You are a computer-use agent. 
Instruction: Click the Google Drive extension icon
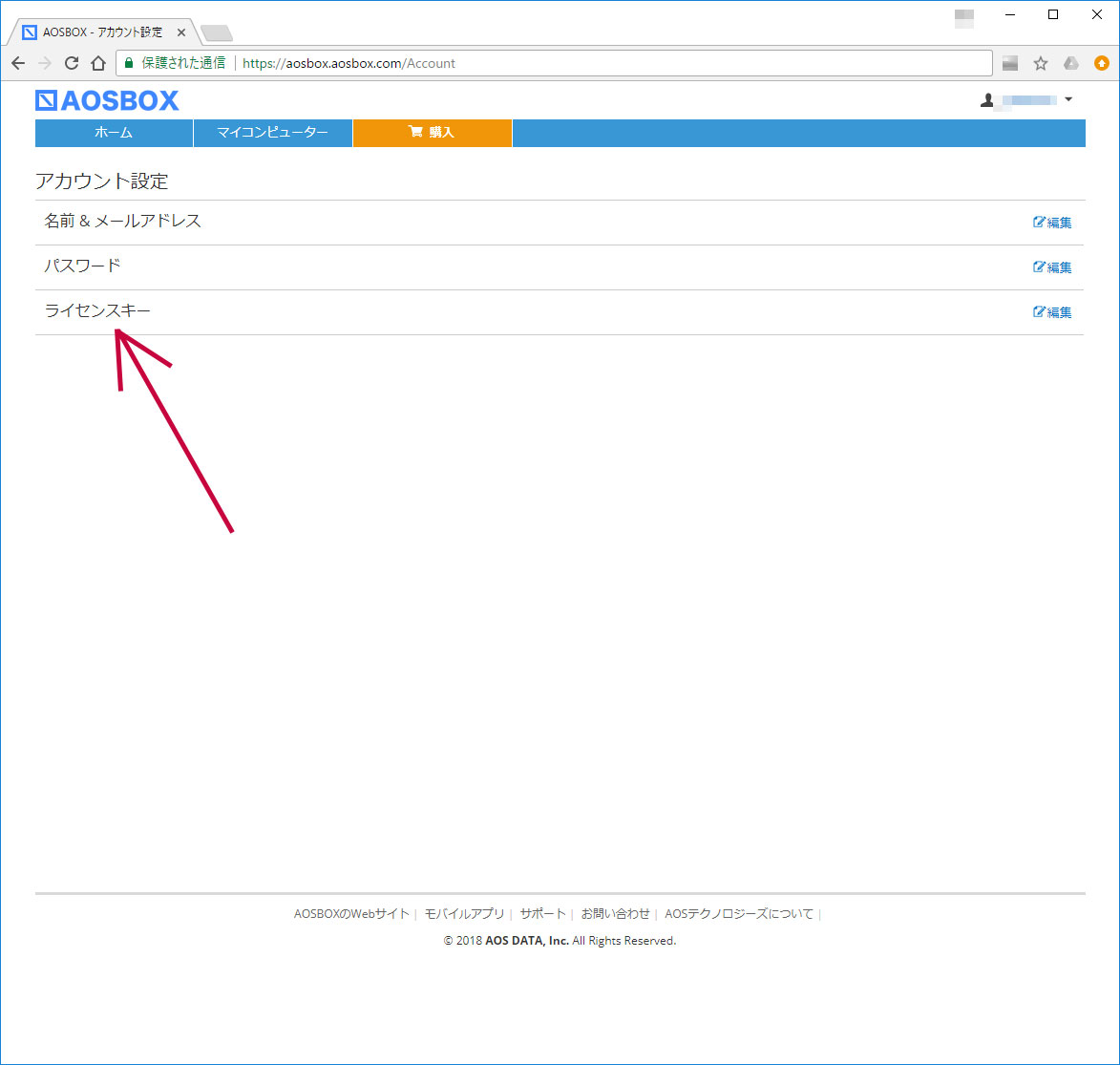(x=1070, y=64)
